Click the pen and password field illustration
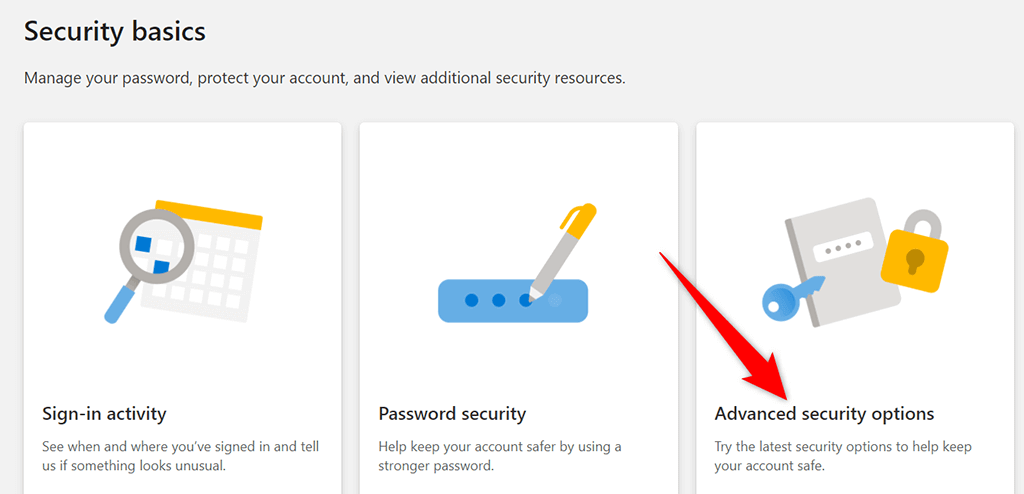This screenshot has height=494, width=1024. click(x=513, y=263)
